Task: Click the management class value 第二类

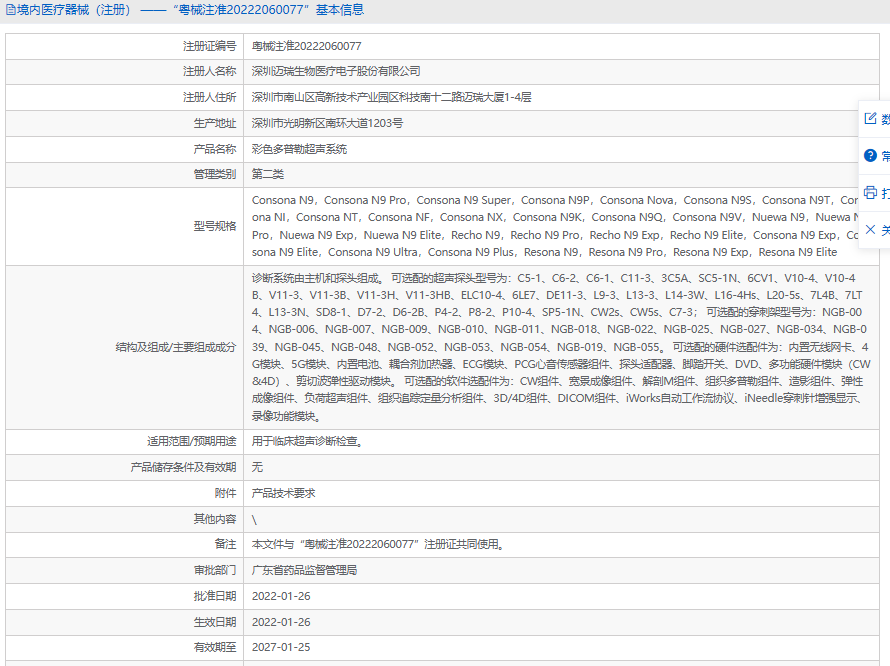Action: click(267, 174)
